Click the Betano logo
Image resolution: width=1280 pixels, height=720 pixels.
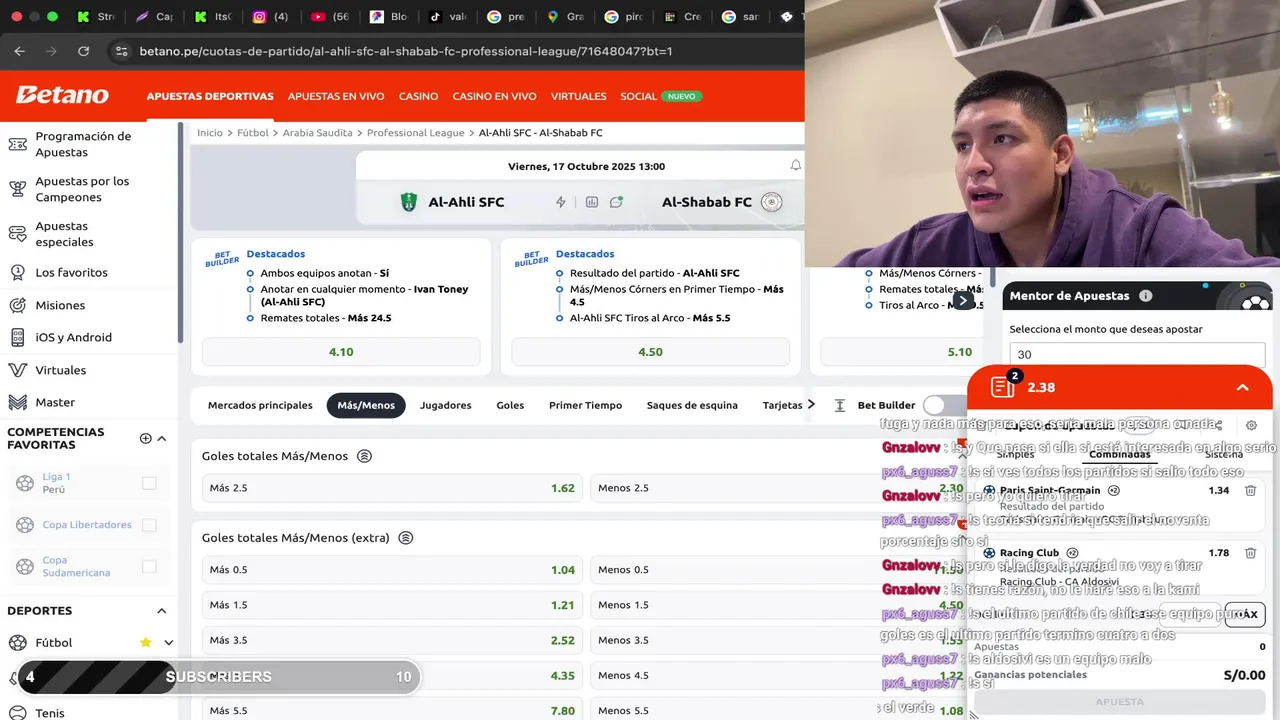coord(62,95)
